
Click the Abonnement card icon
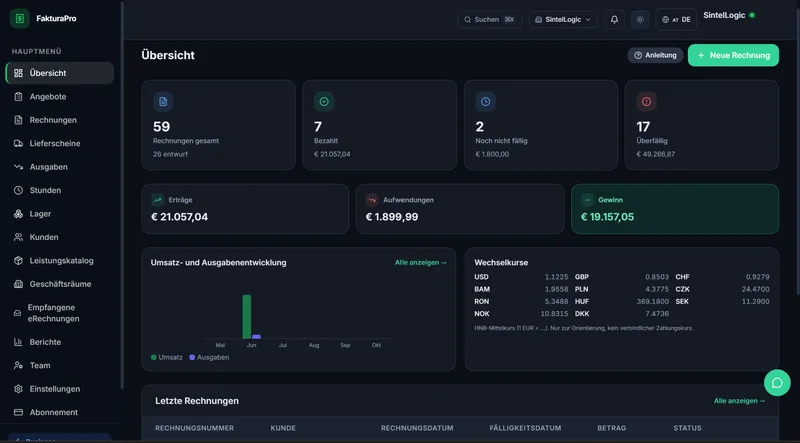(x=18, y=412)
